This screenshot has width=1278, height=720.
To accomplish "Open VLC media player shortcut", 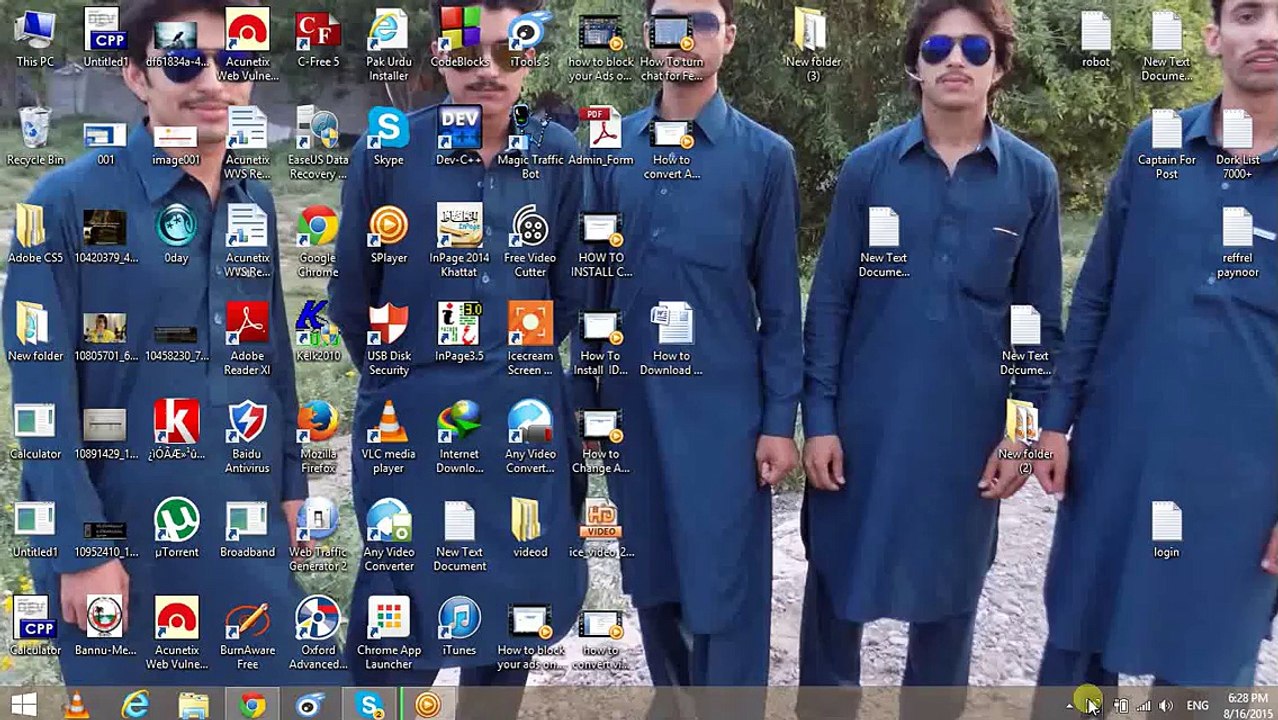I will tap(389, 439).
